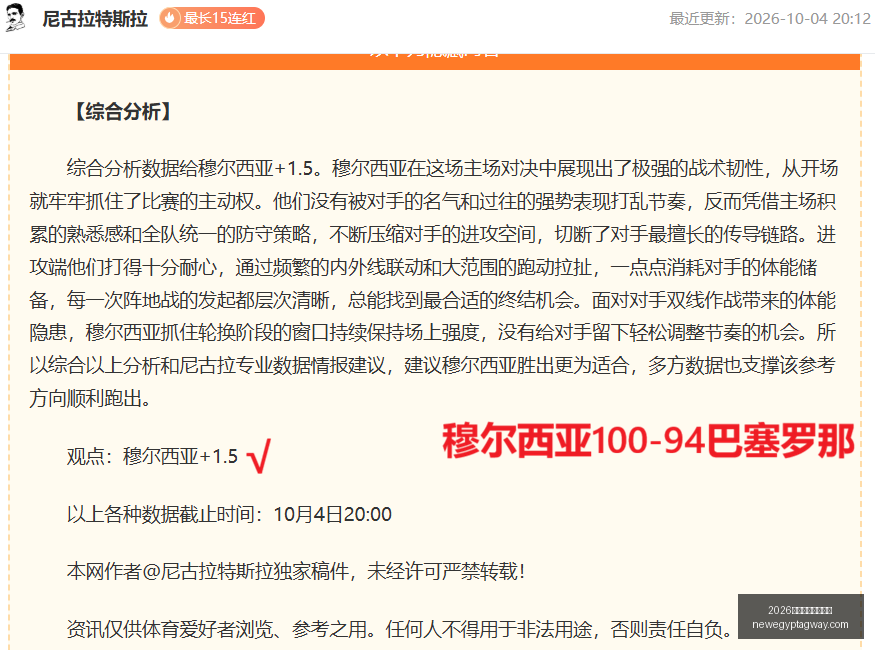This screenshot has width=875, height=650.
Task: Select the 观点：穆尔西亚+1.5 text
Action: (x=152, y=456)
